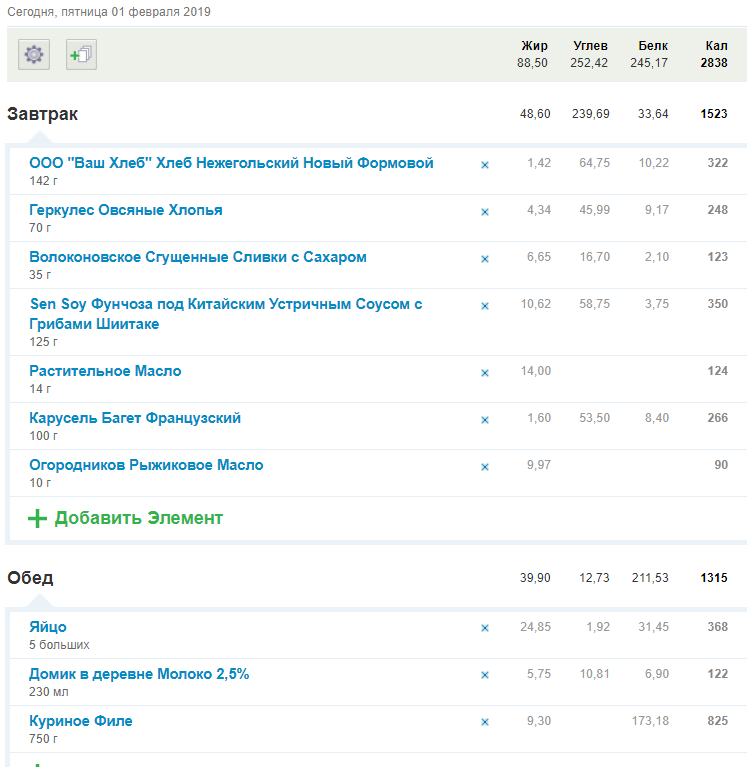
Task: Click the Углев column header
Action: [x=590, y=46]
